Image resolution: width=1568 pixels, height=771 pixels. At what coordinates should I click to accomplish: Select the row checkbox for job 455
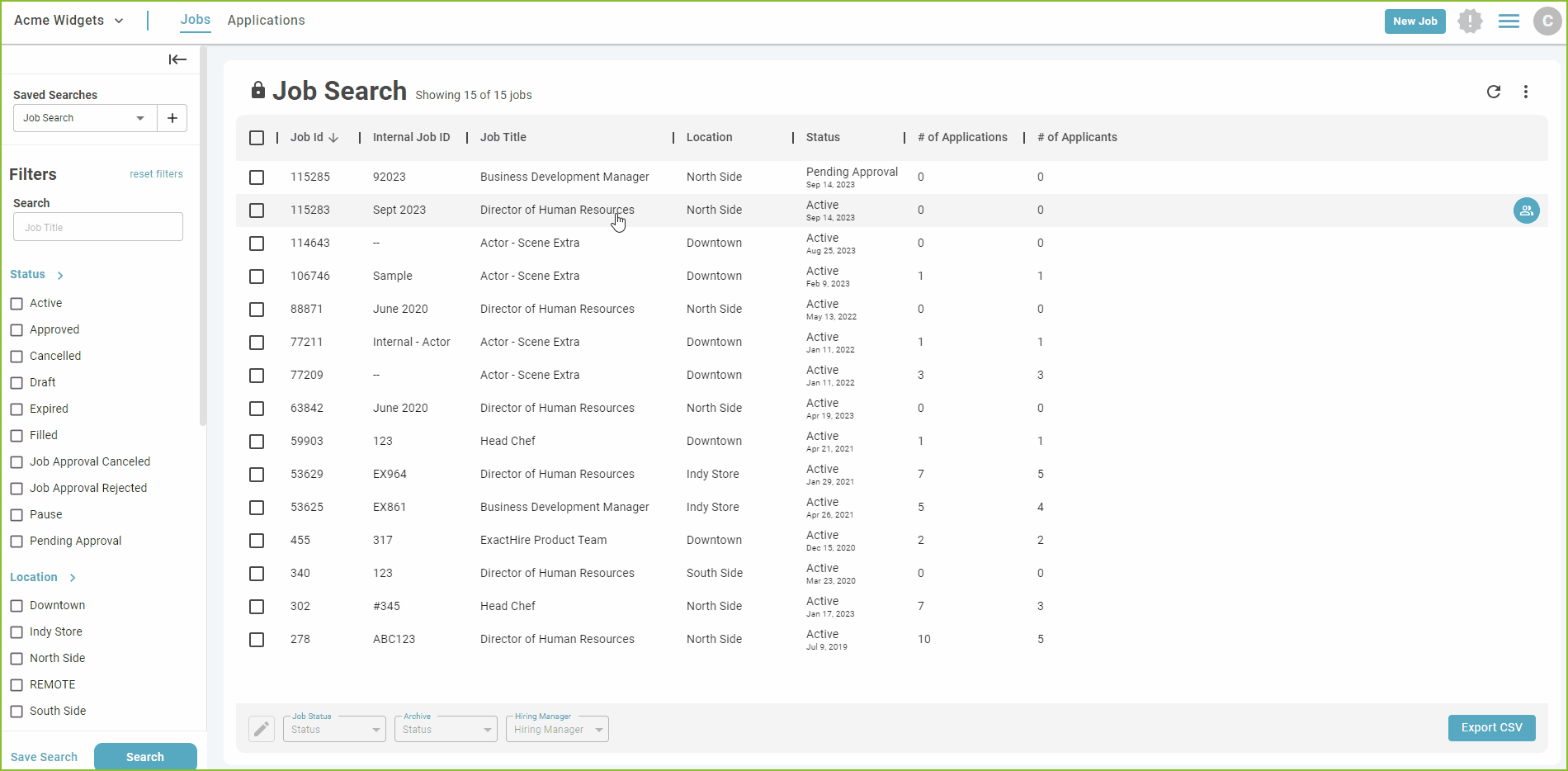pos(257,541)
